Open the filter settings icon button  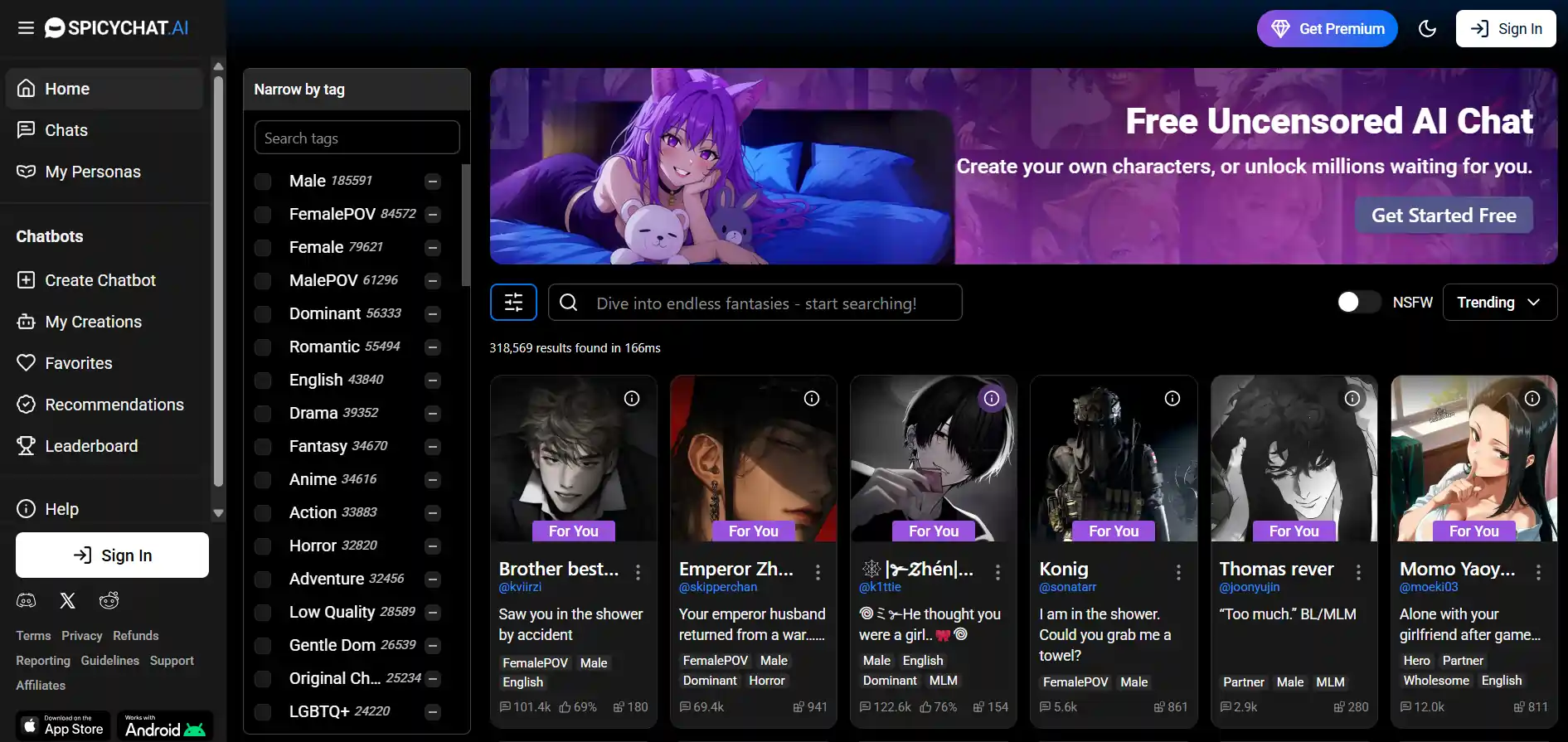(x=513, y=302)
